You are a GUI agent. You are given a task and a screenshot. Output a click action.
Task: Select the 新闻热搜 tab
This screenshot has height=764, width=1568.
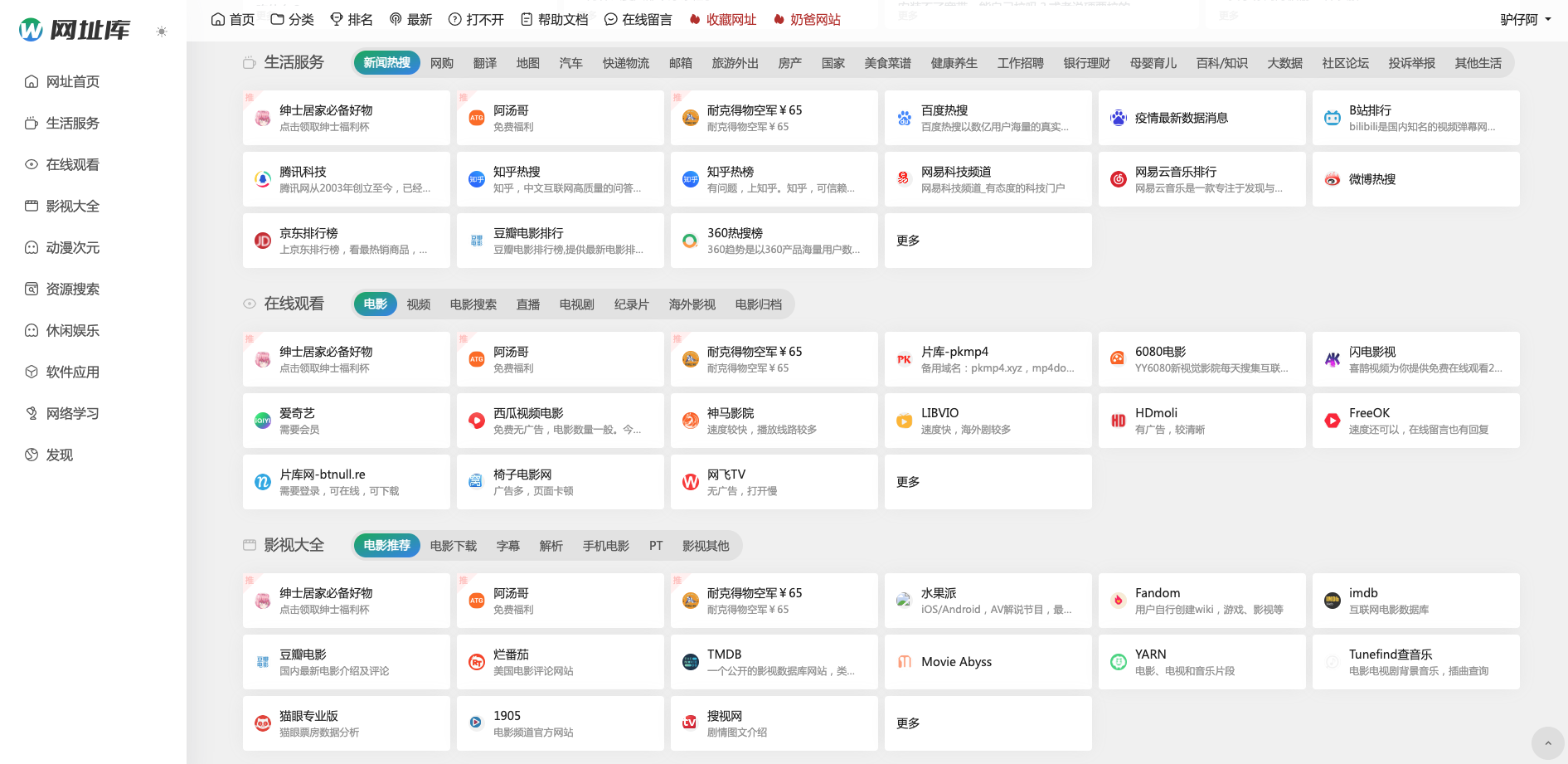tap(386, 63)
